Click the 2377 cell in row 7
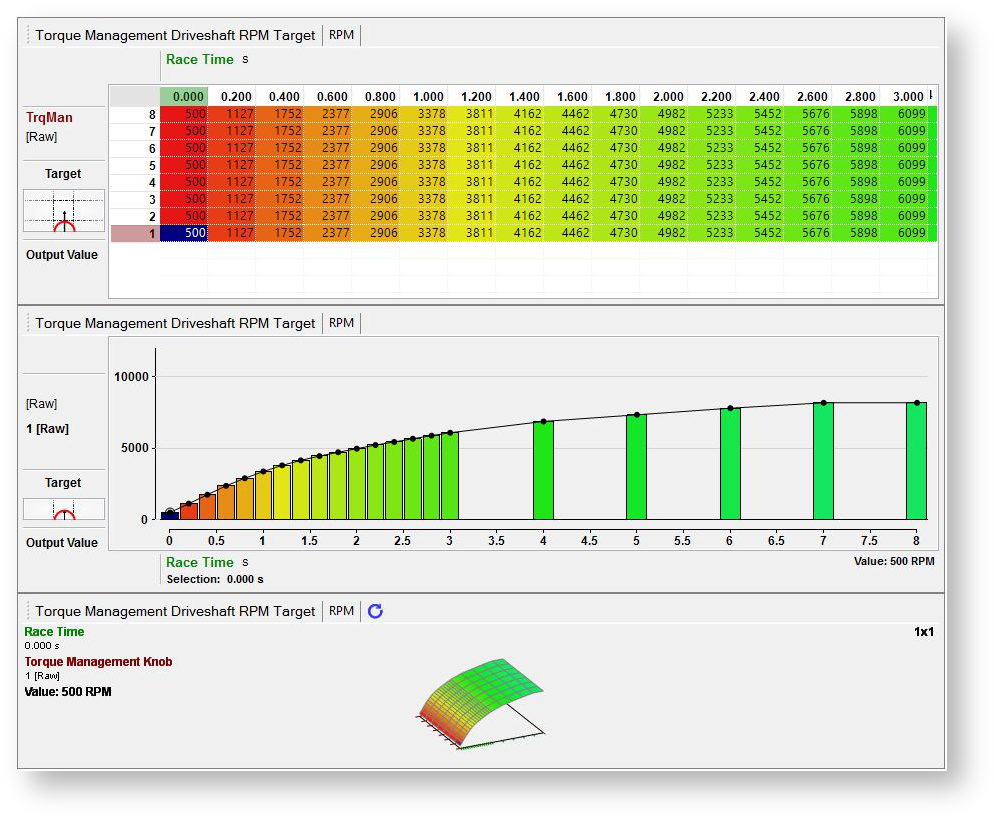Screen dimensions: 995x819 [327, 131]
